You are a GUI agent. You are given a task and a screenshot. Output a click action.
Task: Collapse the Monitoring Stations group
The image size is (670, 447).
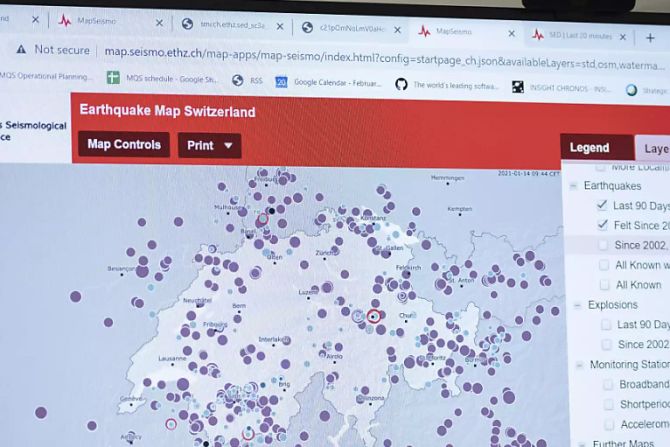point(579,365)
